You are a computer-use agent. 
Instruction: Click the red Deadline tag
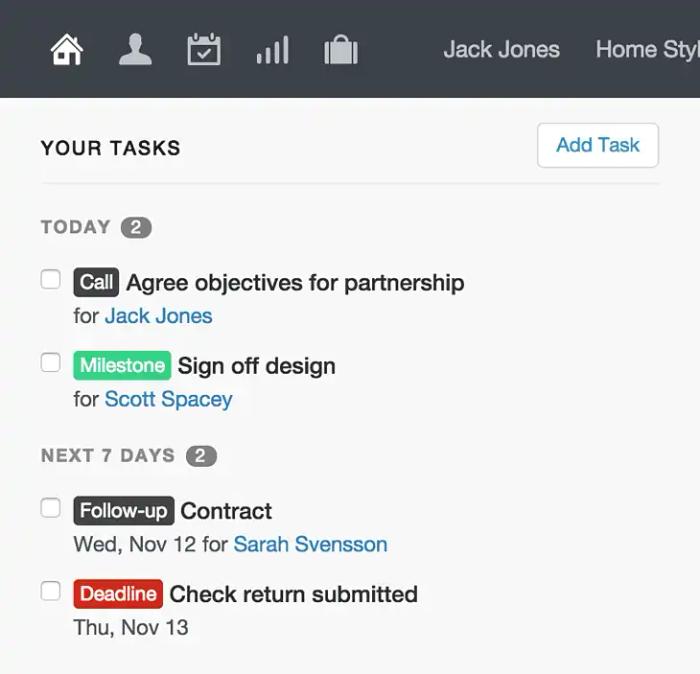pos(118,594)
